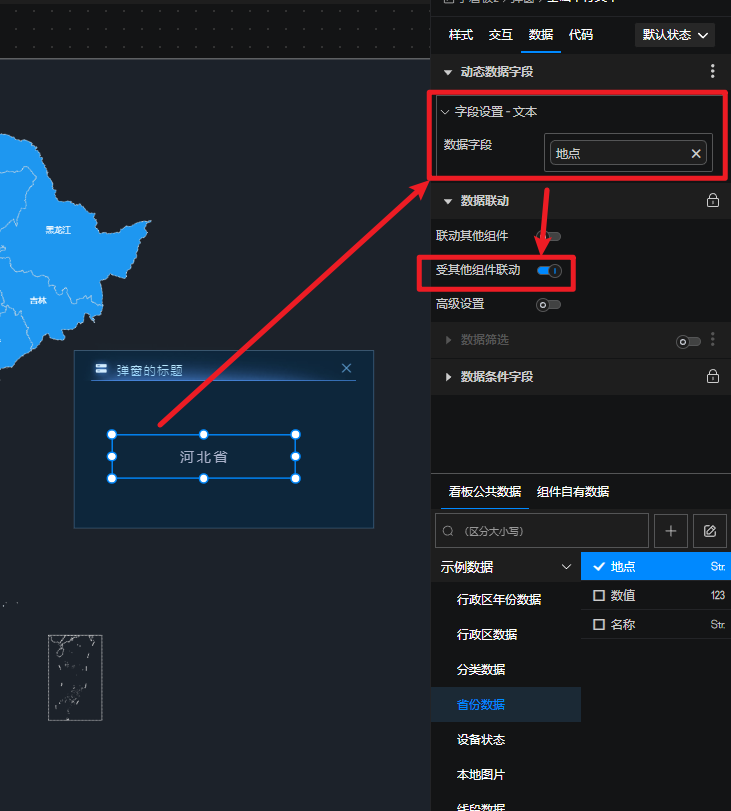Click the lock icon beside 数据联动
This screenshot has height=811, width=731.
[712, 201]
